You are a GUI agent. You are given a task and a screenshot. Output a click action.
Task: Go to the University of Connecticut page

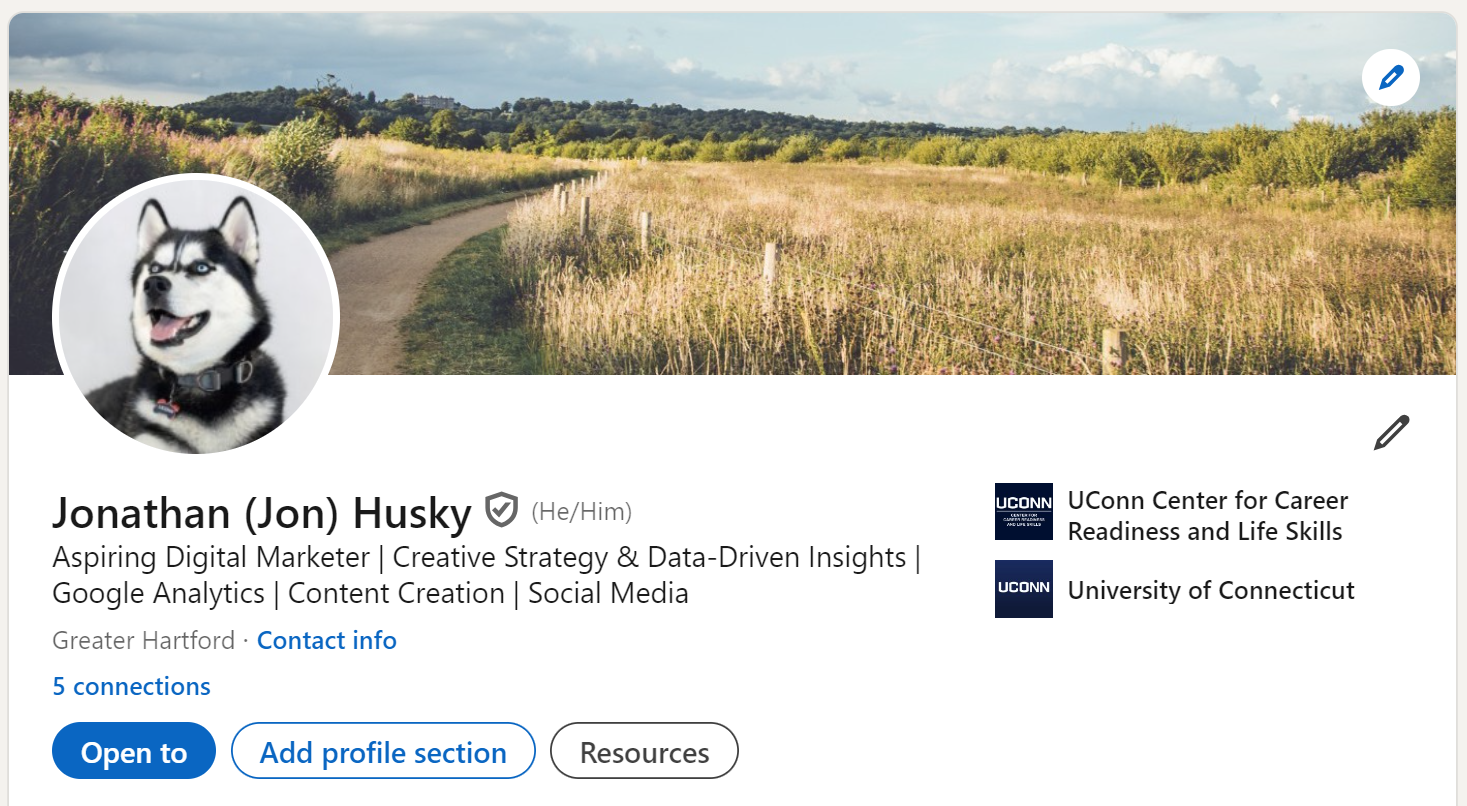tap(1209, 590)
